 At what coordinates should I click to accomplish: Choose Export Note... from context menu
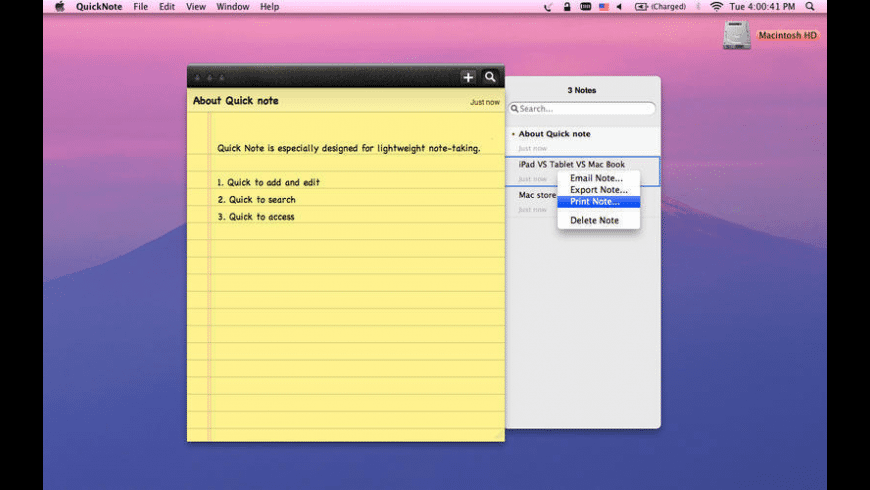pyautogui.click(x=599, y=190)
